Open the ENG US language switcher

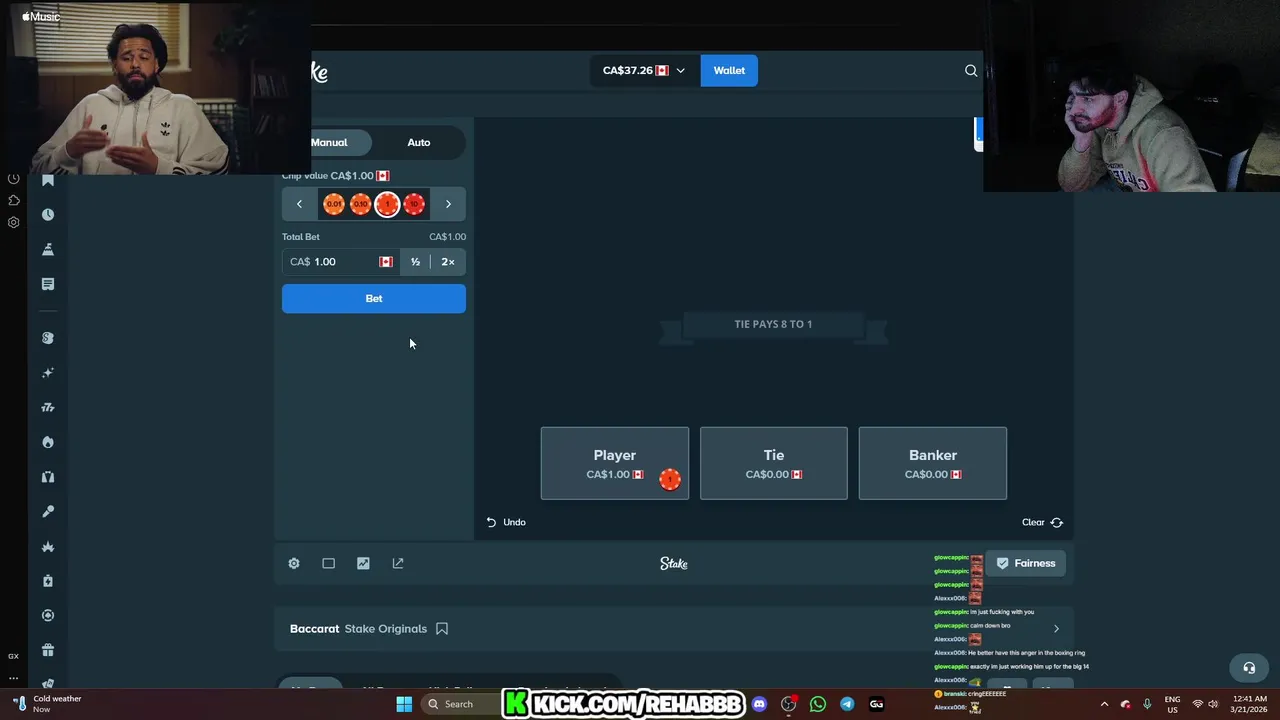click(1173, 704)
